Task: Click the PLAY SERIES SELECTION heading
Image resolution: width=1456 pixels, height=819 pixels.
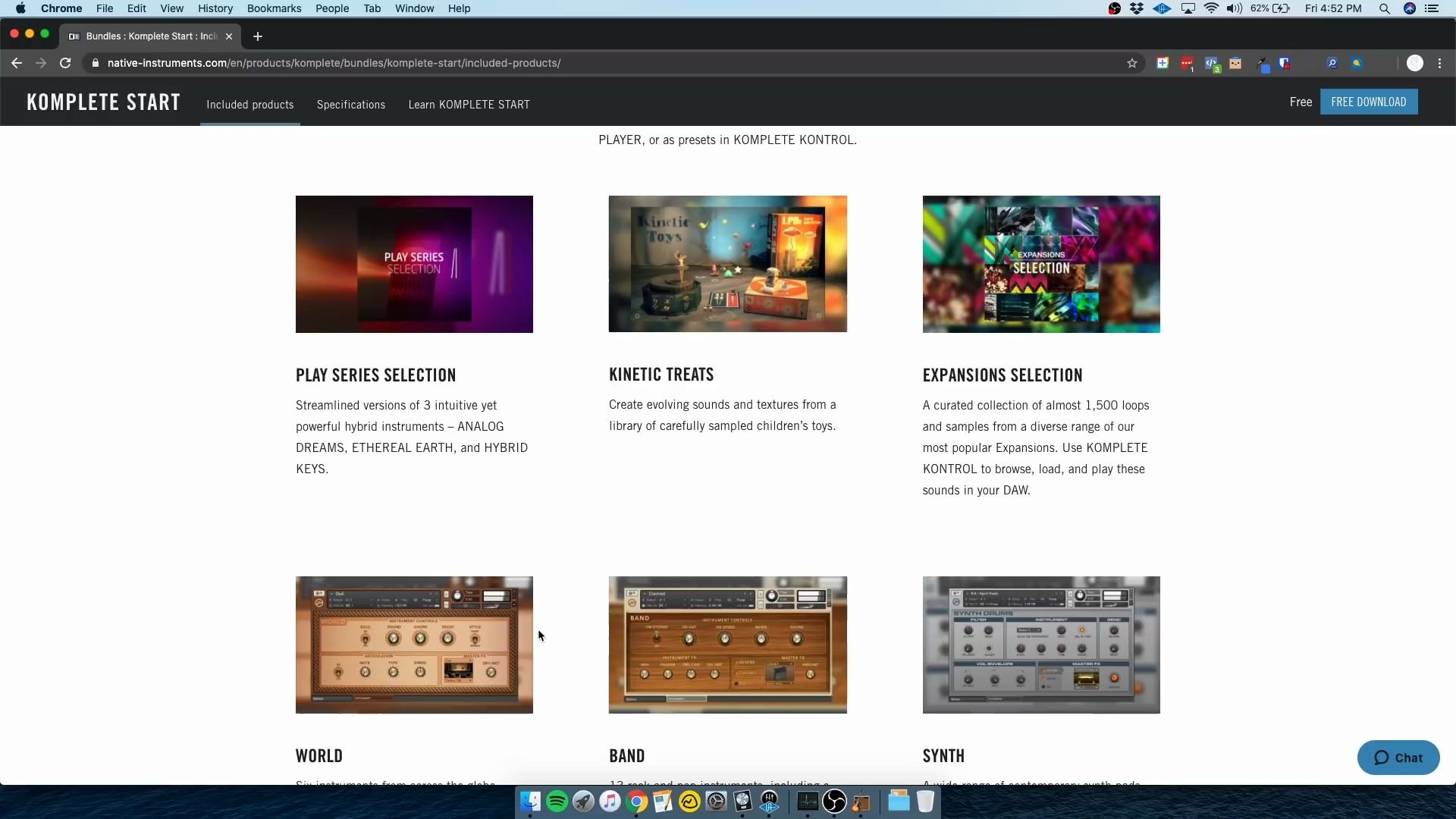Action: [376, 375]
